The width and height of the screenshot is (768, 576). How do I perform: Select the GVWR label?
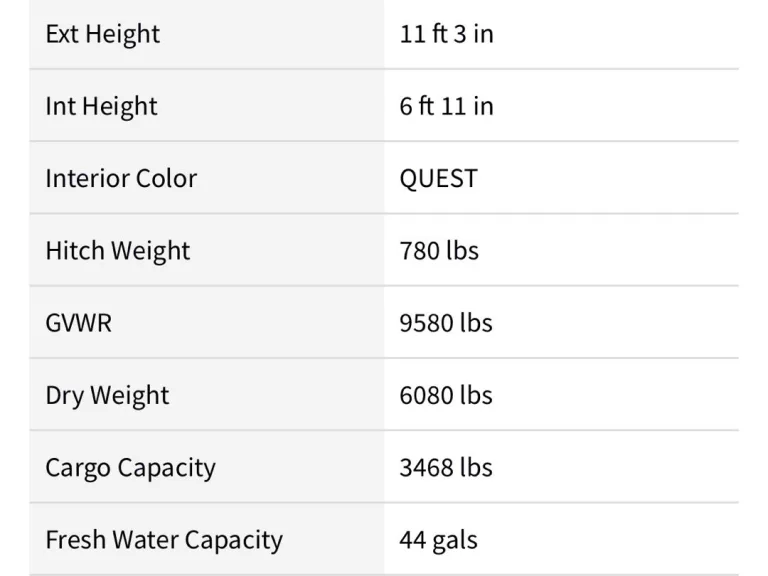pyautogui.click(x=78, y=323)
